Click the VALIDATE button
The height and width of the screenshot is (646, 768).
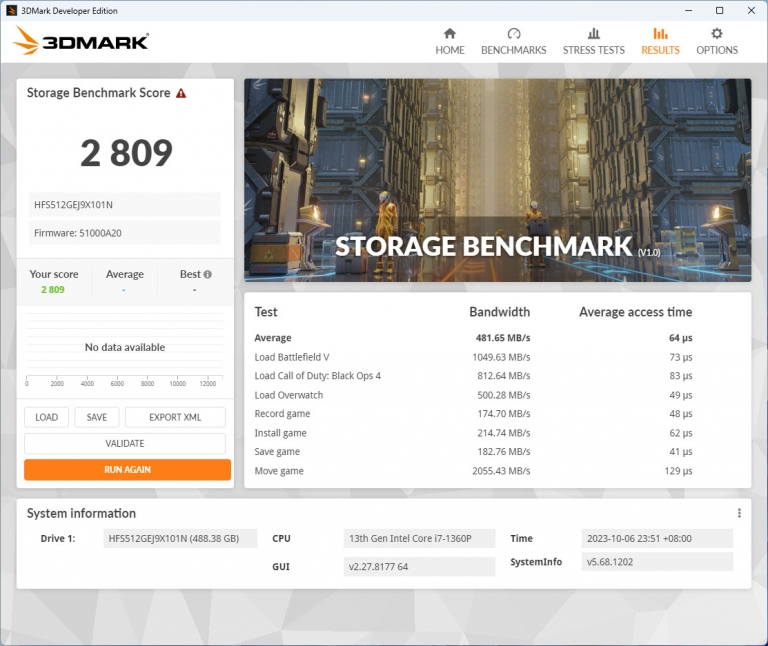[x=125, y=443]
